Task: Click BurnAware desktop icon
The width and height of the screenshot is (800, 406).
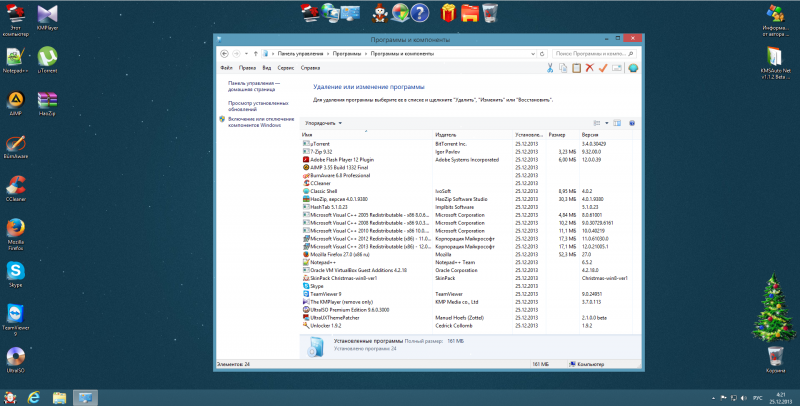Action: [15, 146]
